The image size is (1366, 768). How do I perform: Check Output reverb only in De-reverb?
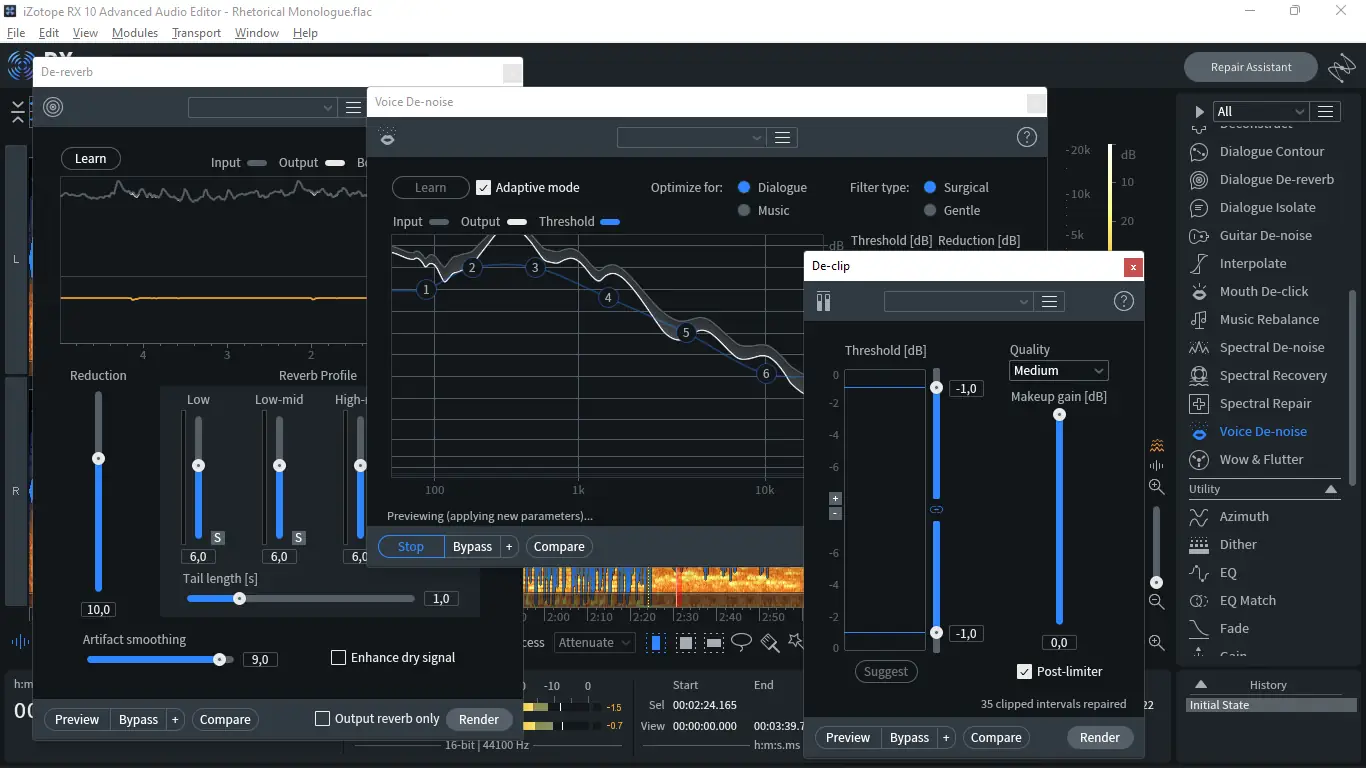(x=322, y=718)
